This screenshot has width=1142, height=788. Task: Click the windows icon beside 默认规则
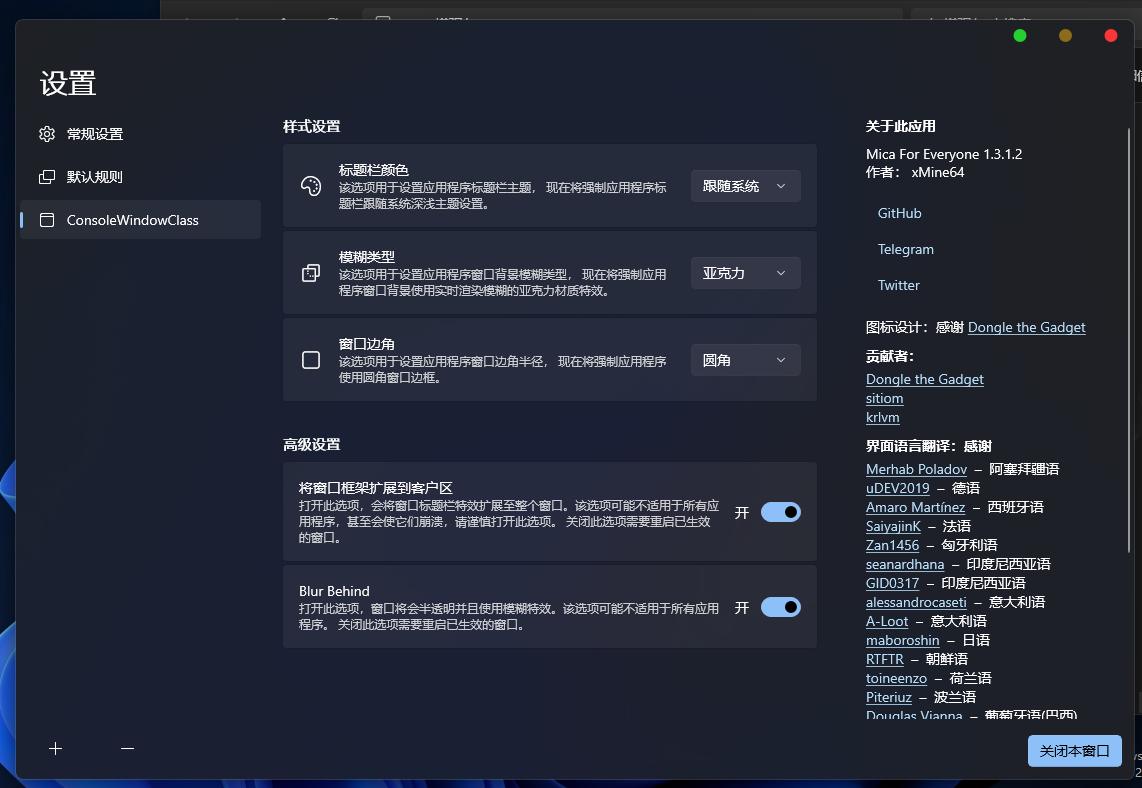point(47,177)
